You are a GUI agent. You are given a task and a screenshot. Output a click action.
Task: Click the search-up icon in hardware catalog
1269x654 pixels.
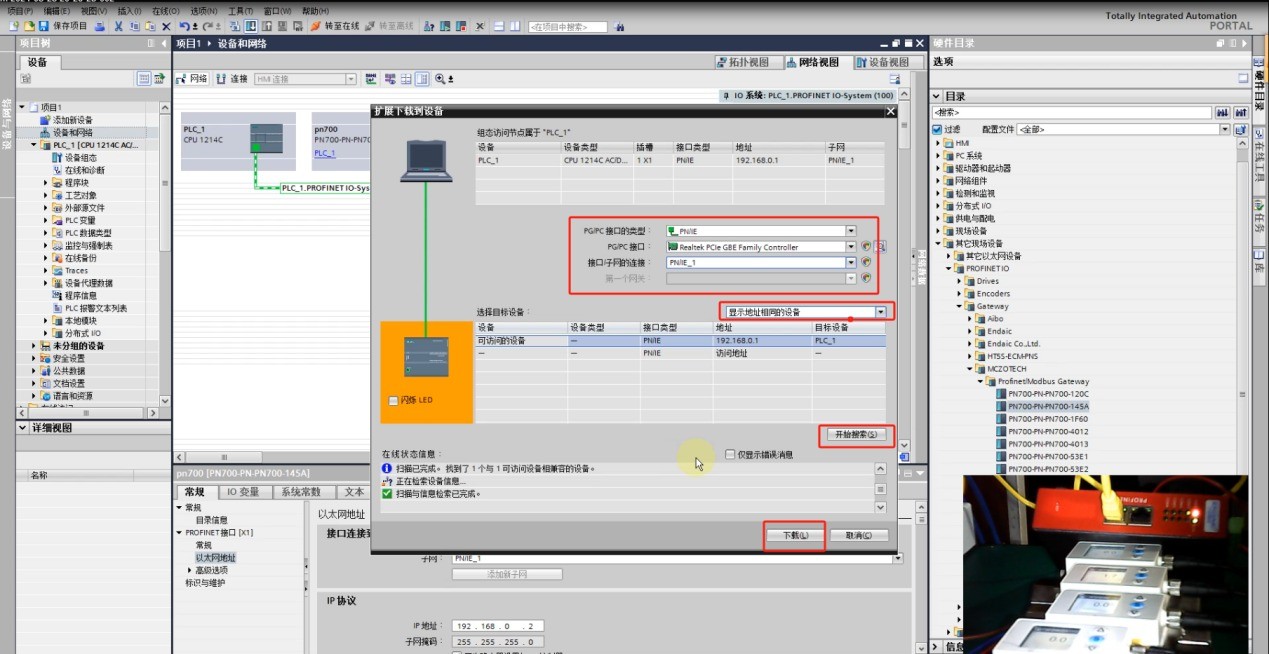(x=1241, y=113)
